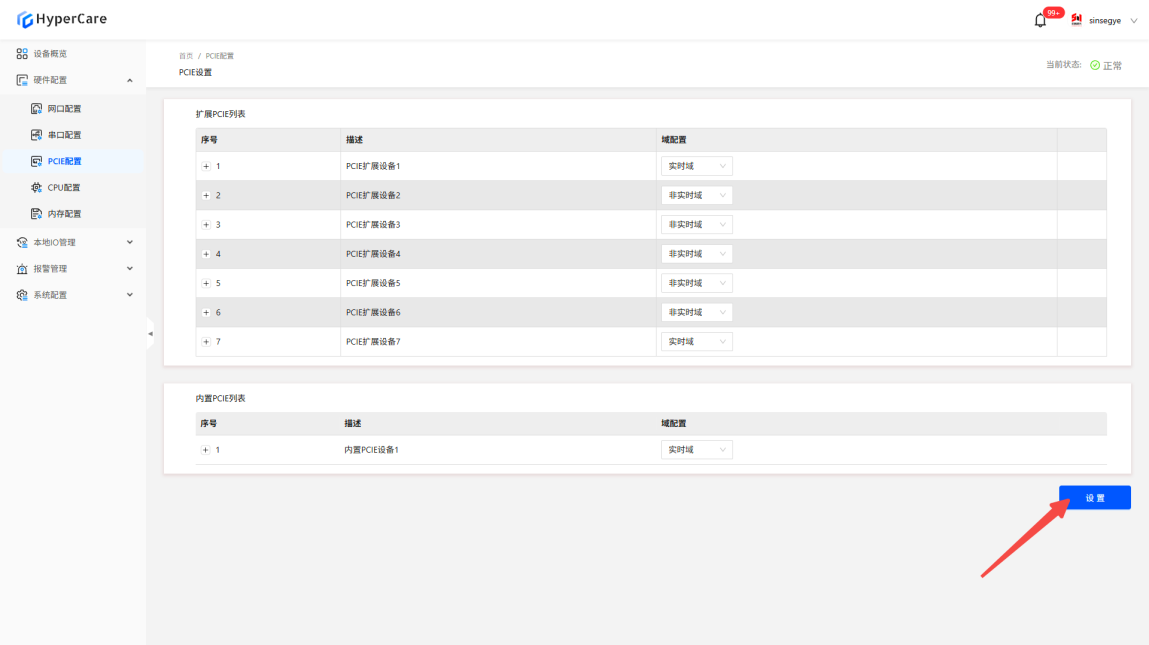The image size is (1149, 645).
Task: Click the green 正常 status check icon
Action: tap(1095, 65)
